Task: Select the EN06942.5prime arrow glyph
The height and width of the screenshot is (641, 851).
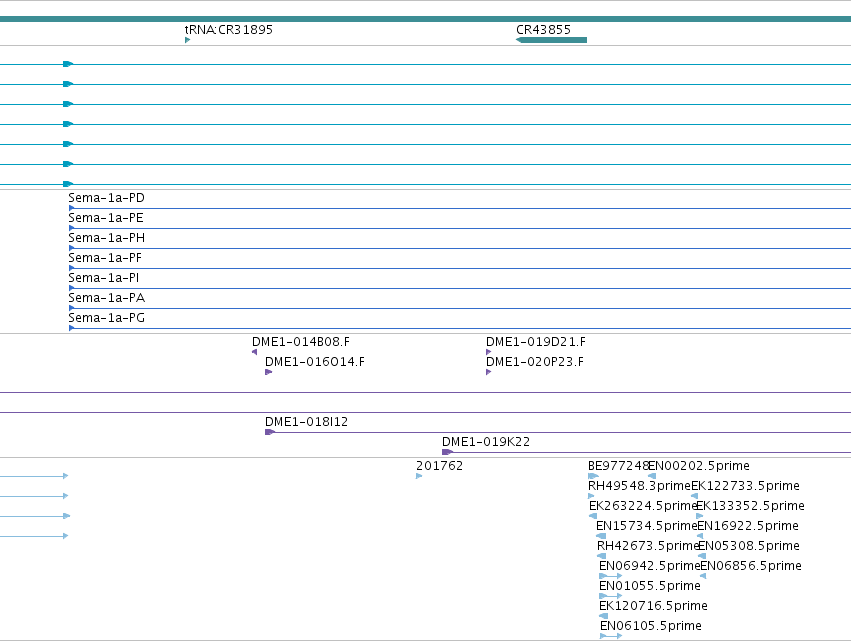Action: coord(611,576)
